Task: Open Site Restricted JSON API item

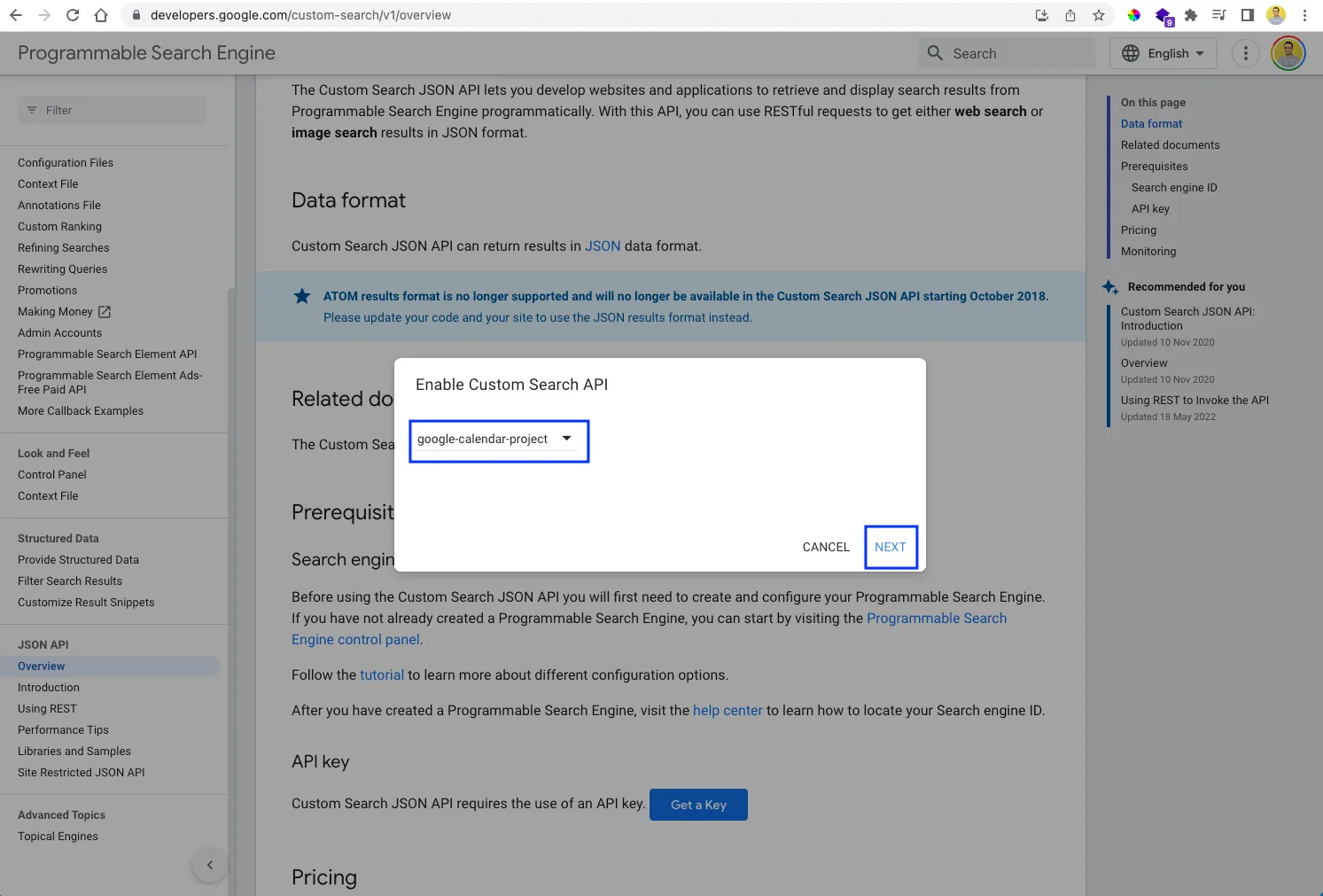Action: tap(82, 773)
